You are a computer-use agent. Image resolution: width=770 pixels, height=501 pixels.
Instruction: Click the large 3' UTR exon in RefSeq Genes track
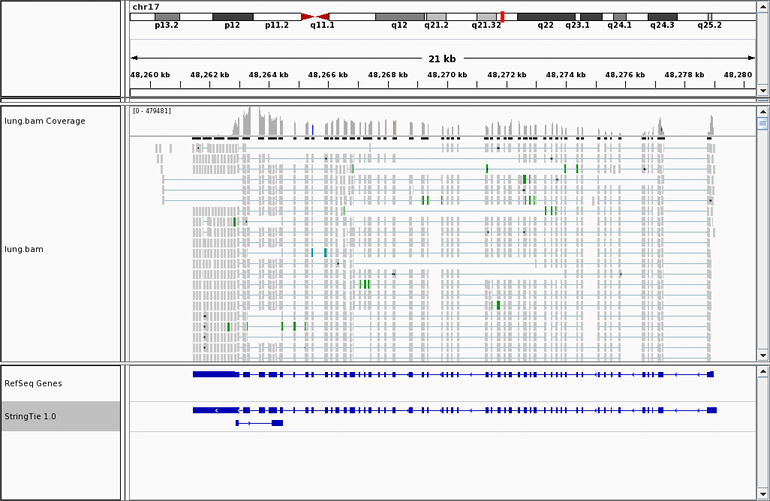pos(216,374)
